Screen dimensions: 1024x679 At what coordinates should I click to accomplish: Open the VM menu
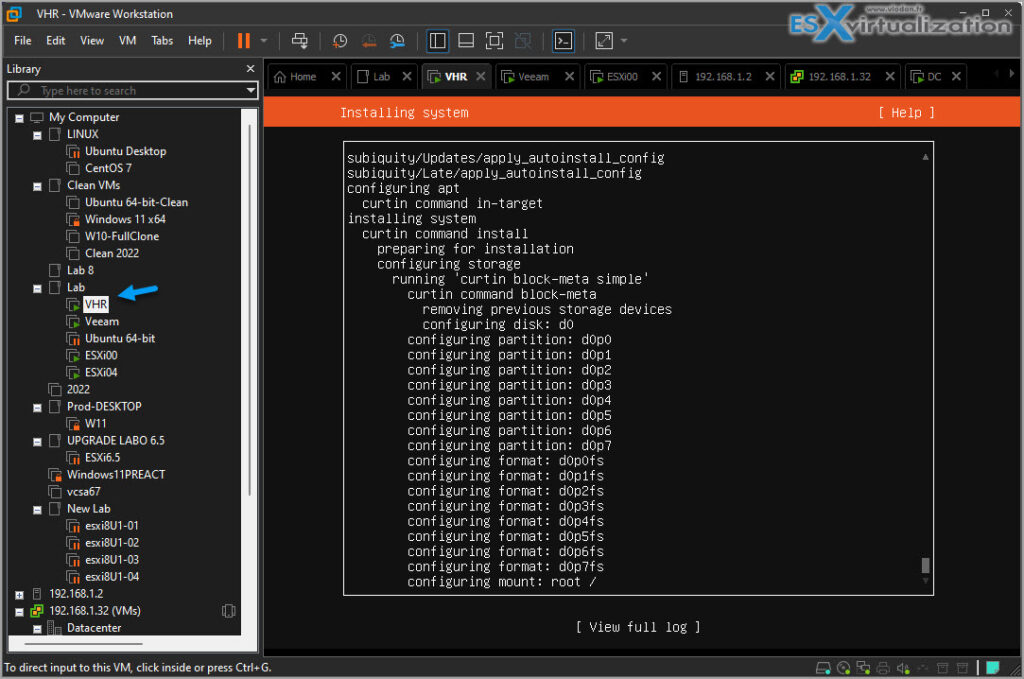129,40
